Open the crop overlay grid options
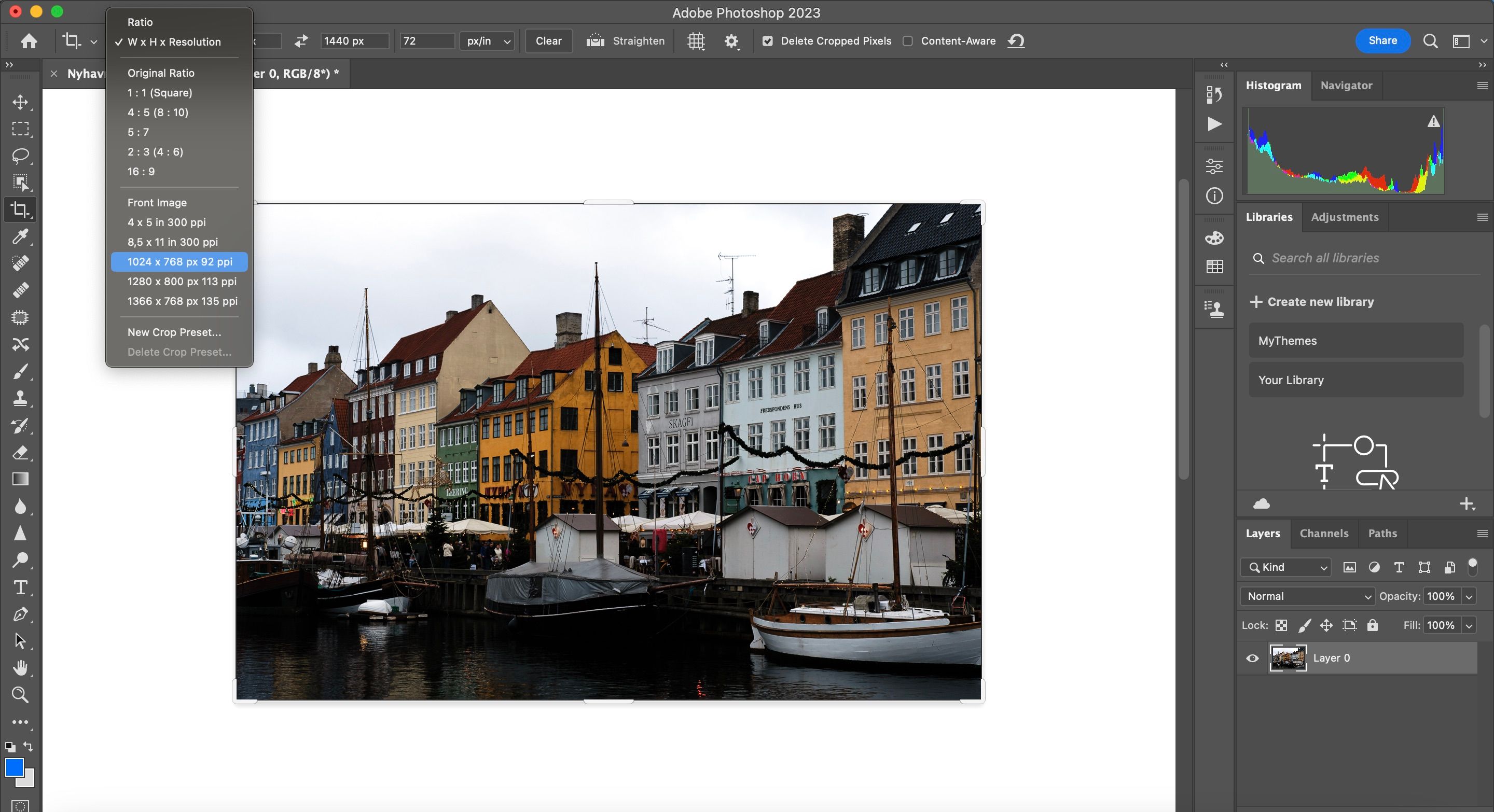Screen dimensions: 1494x812 695,40
